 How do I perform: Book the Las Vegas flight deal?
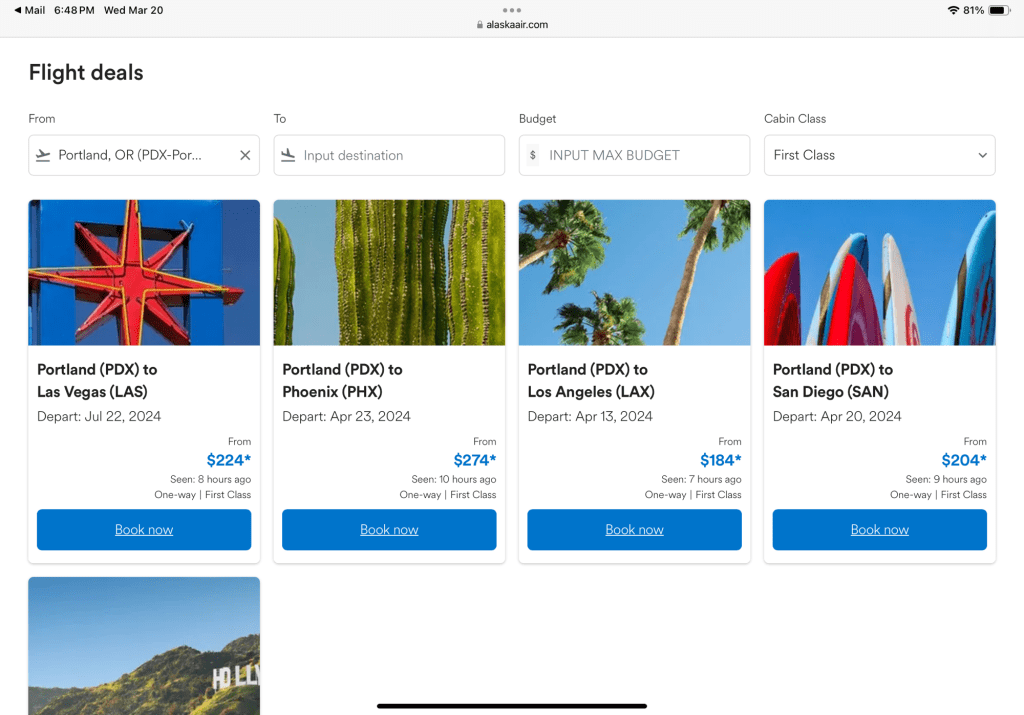coord(144,530)
